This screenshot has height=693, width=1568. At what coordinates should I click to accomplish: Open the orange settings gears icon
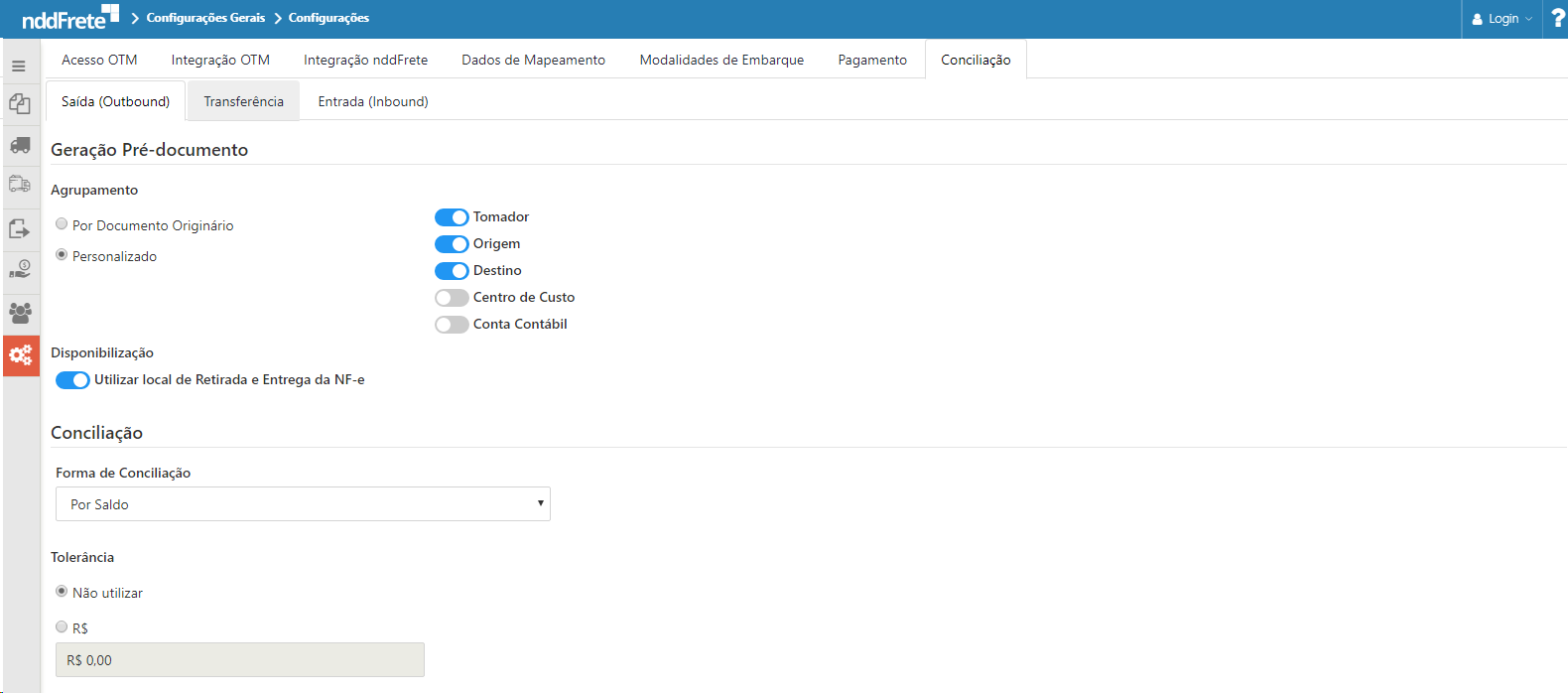(21, 355)
